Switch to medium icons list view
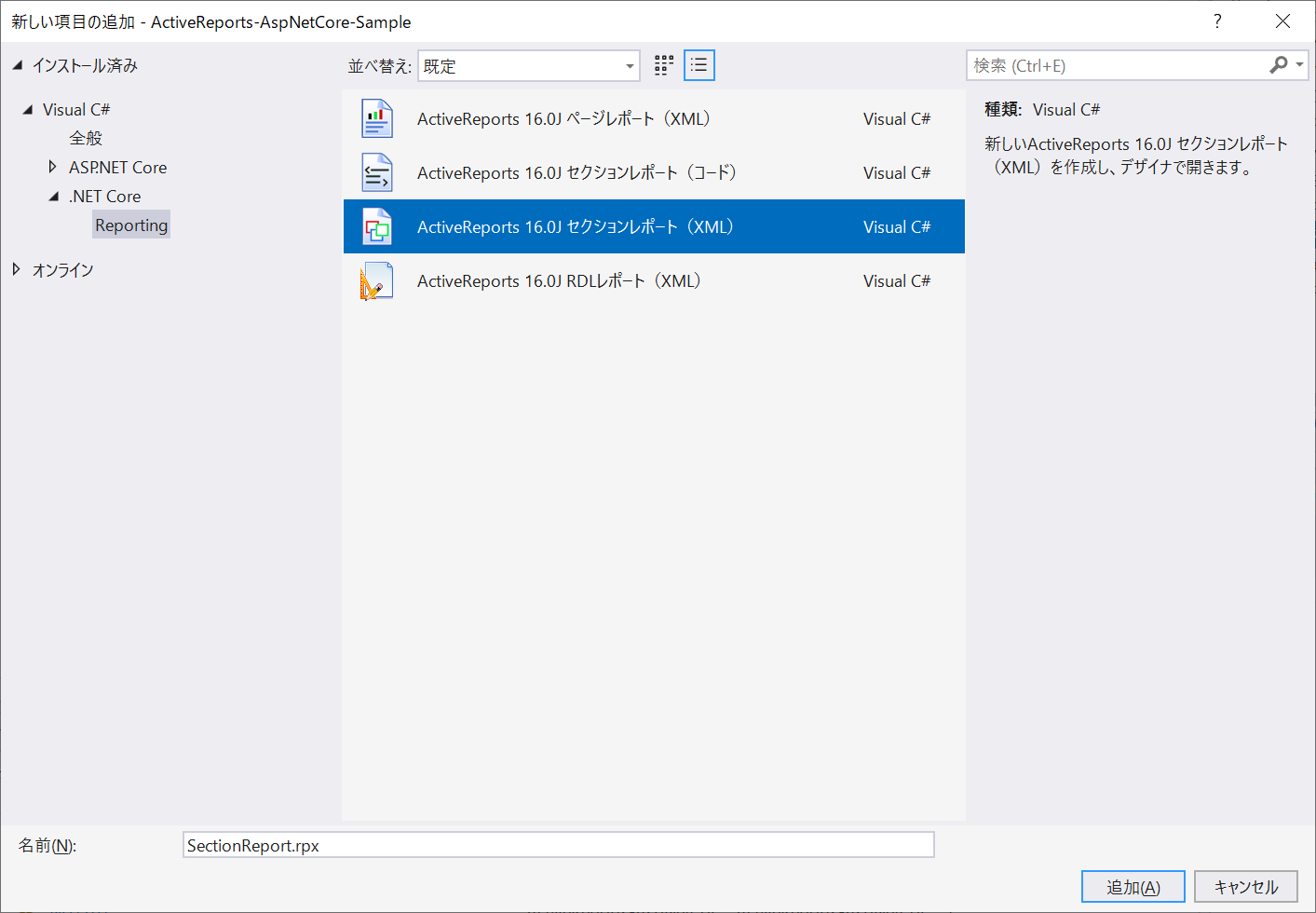The width and height of the screenshot is (1316, 913). pos(699,65)
